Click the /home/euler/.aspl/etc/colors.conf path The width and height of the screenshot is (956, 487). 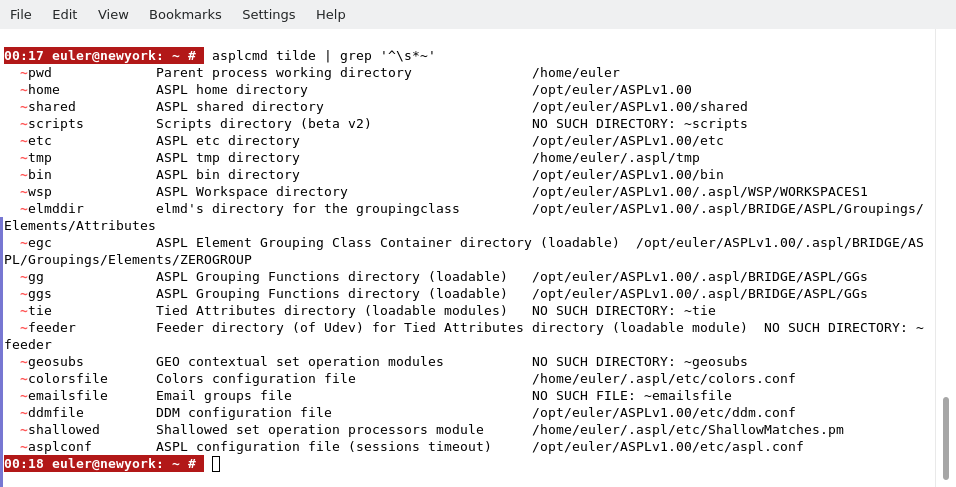point(663,379)
